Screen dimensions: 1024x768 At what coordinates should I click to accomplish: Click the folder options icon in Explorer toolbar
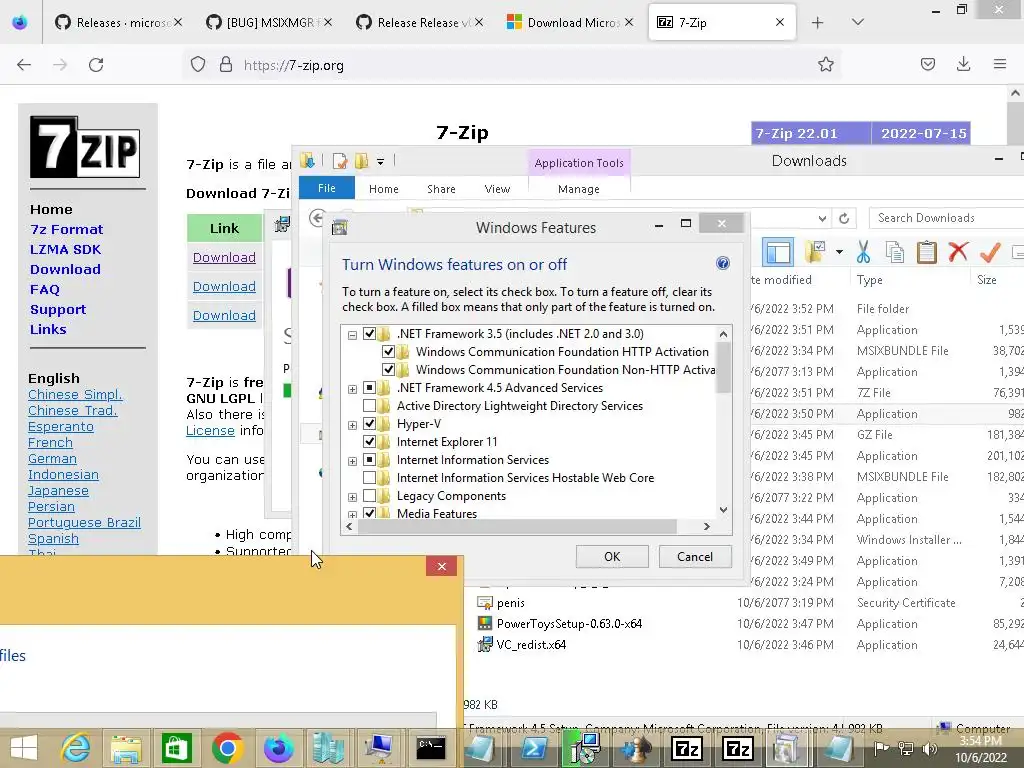point(815,251)
